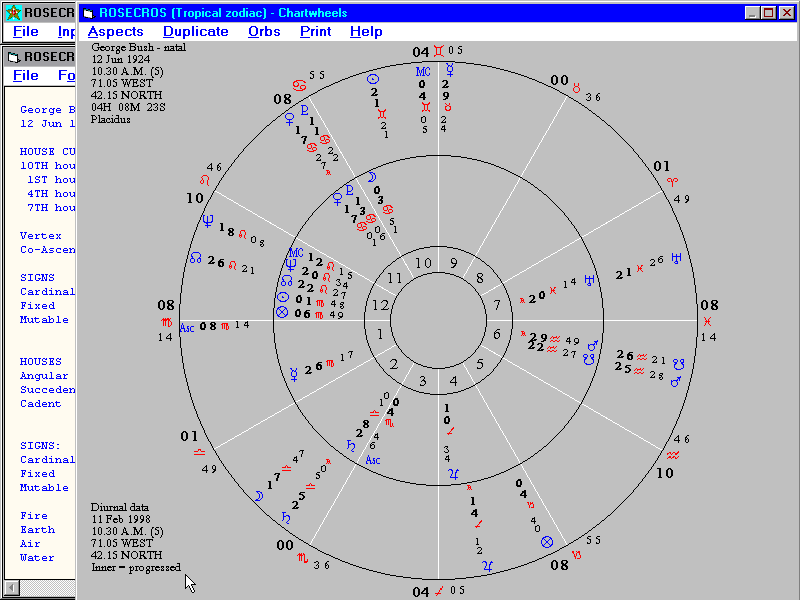Click the green star ROSECROS icon

point(11,12)
